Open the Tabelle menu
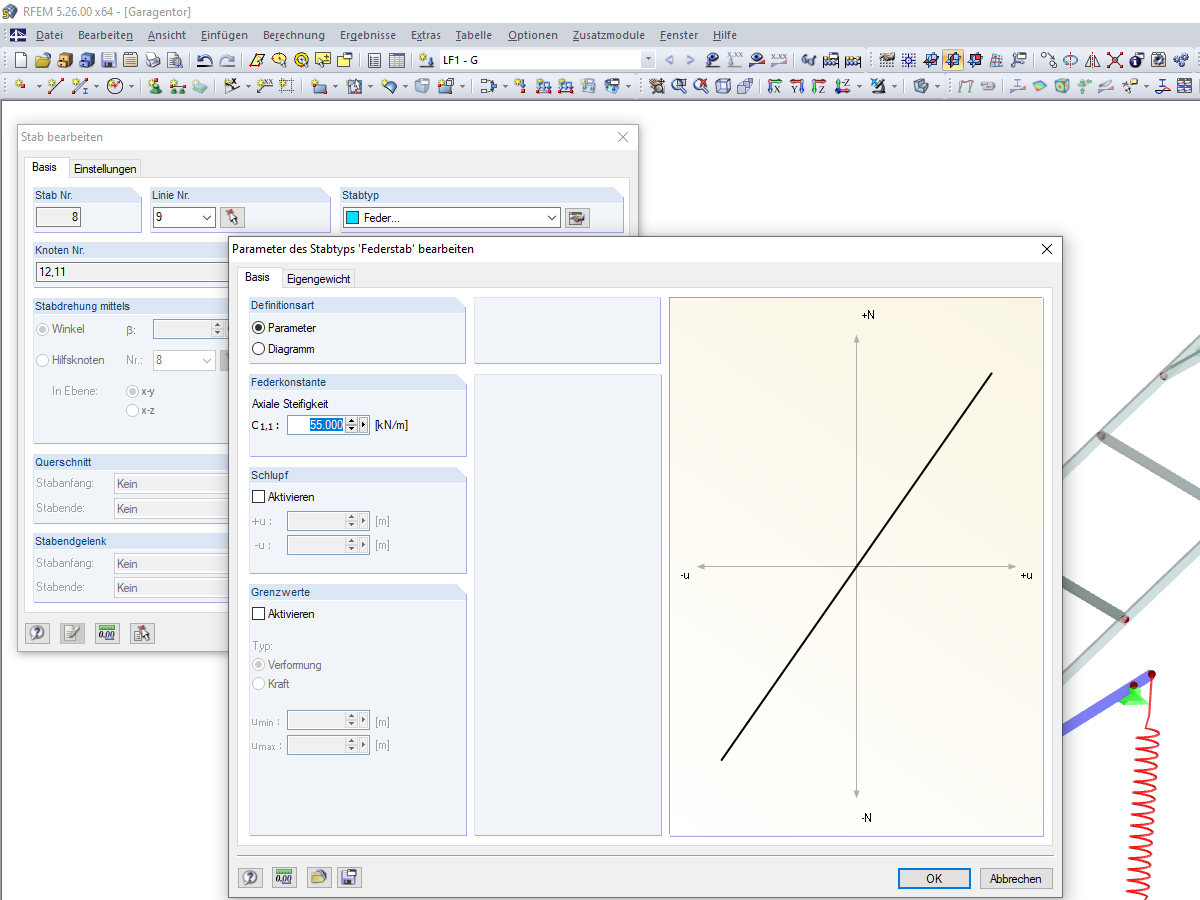 [474, 35]
